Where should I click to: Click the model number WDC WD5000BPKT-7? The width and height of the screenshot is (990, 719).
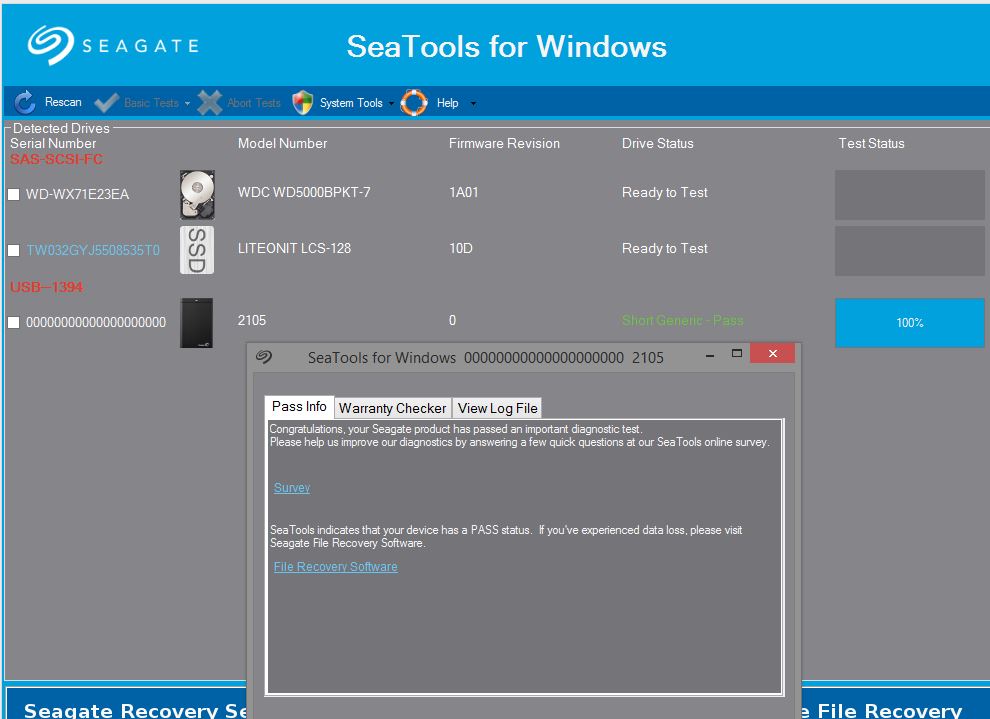point(304,193)
